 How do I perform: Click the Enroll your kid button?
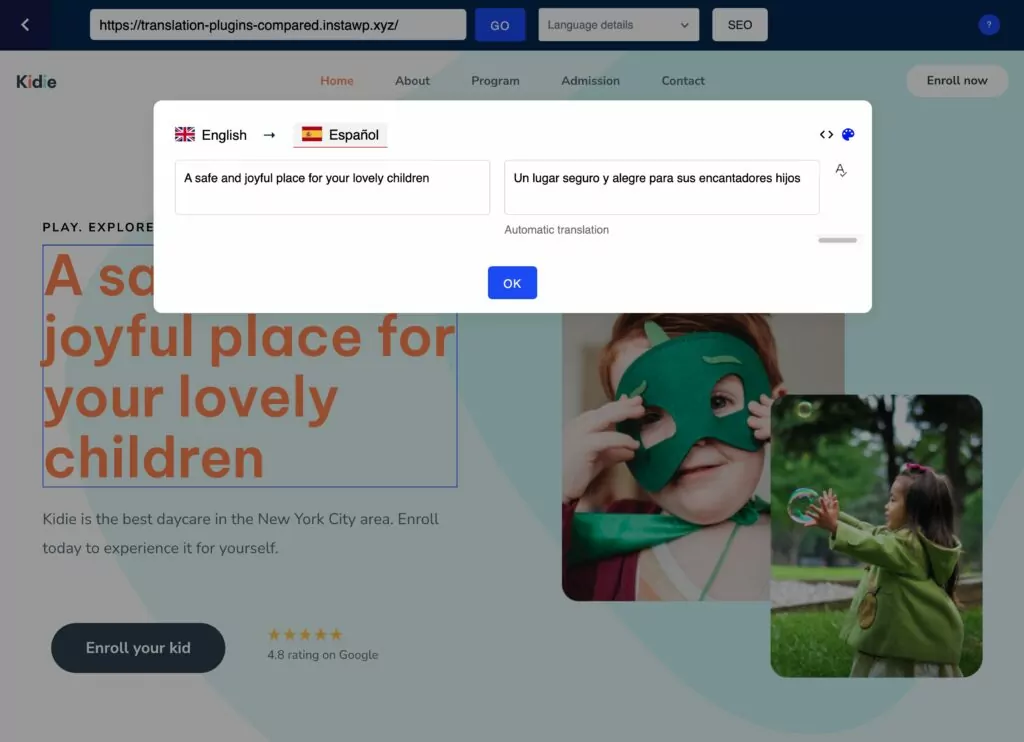tap(138, 648)
